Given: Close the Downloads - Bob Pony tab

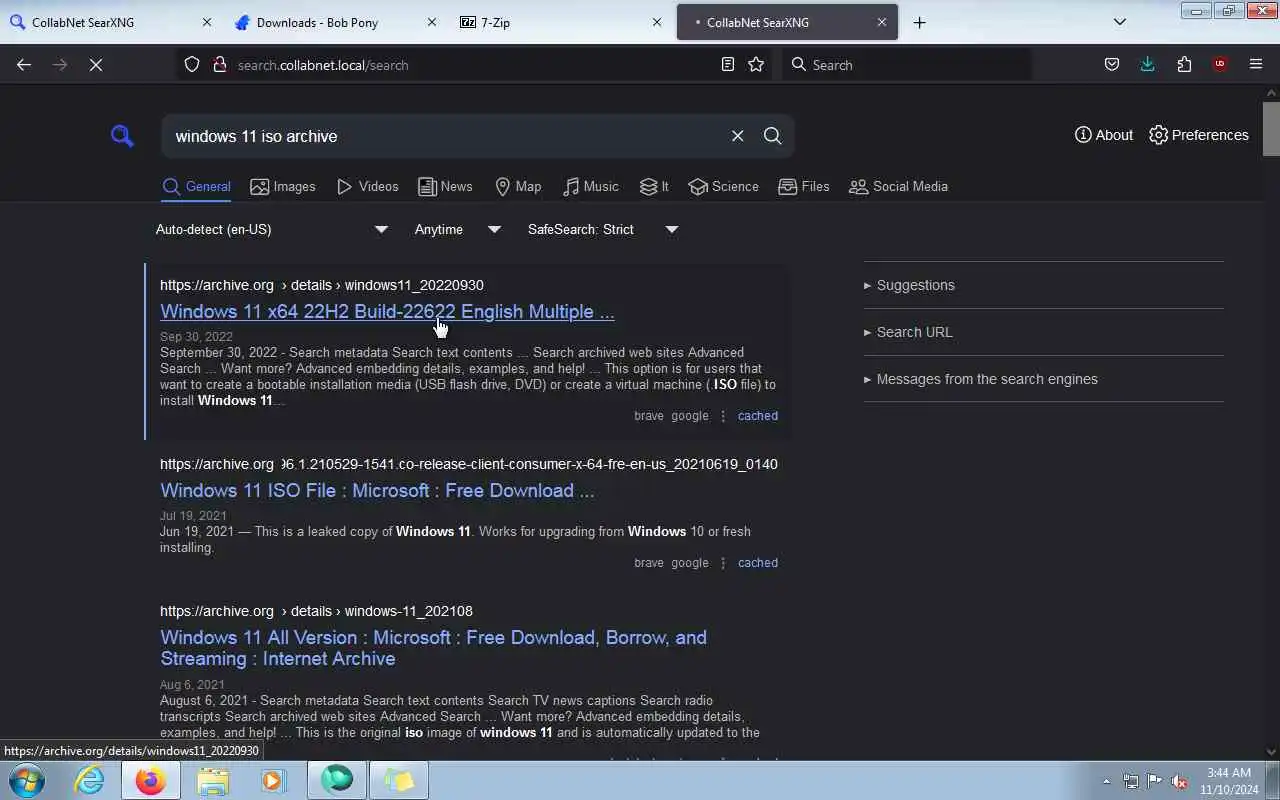Looking at the screenshot, I should 432,22.
